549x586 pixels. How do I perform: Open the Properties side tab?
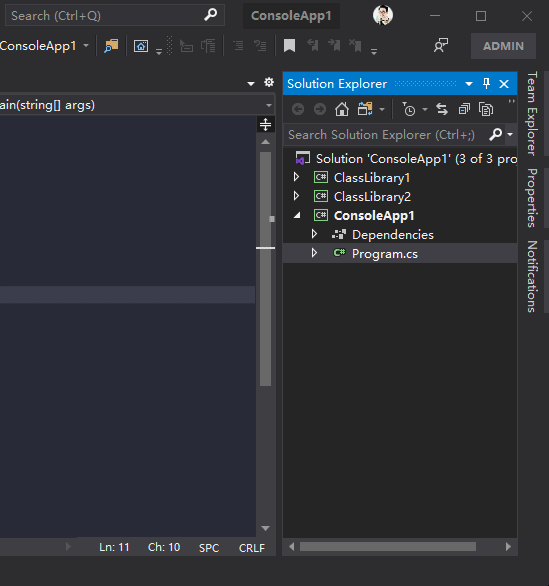pos(532,198)
